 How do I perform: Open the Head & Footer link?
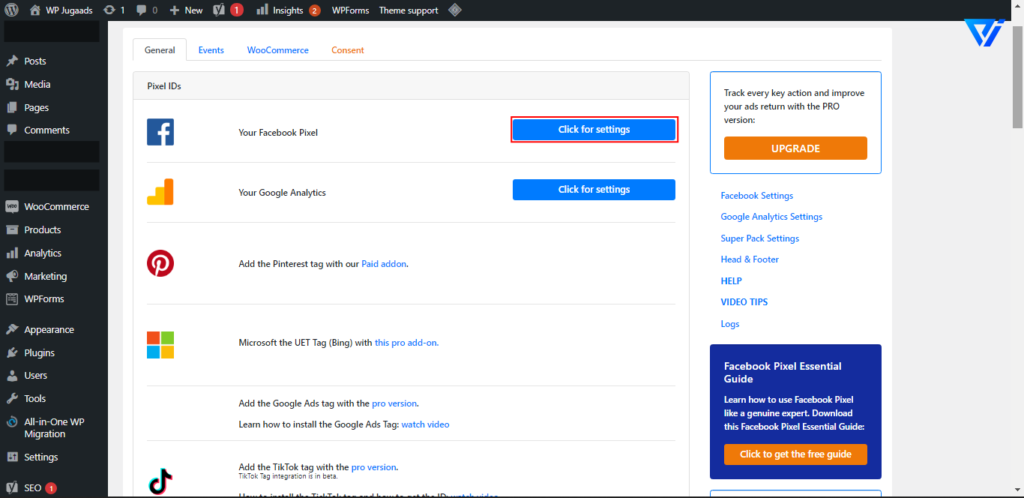click(750, 259)
